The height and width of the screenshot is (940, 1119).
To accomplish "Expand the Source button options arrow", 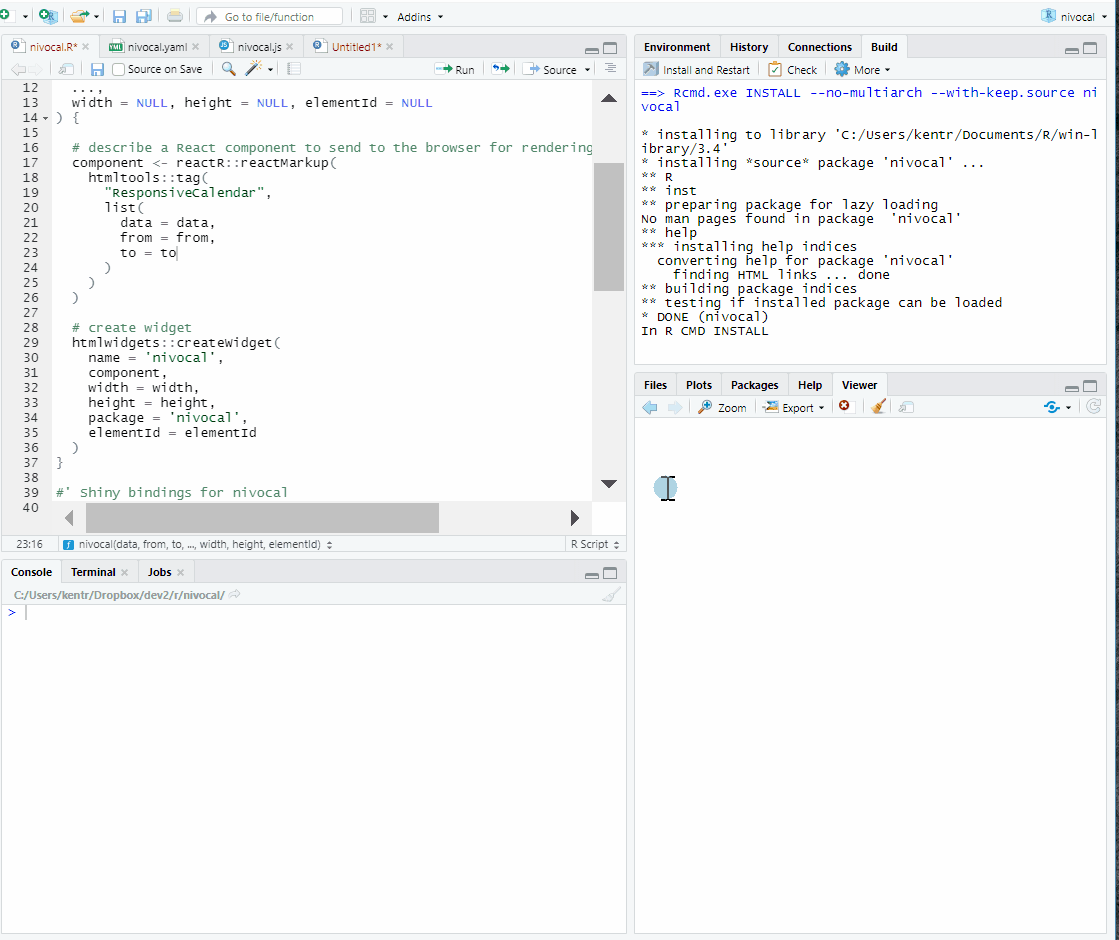I will 587,69.
